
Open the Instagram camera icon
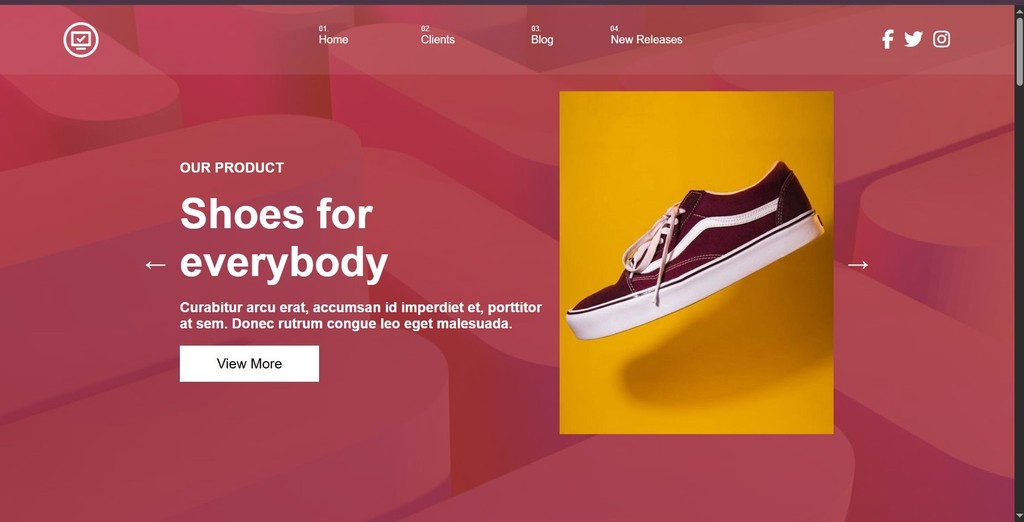click(941, 39)
